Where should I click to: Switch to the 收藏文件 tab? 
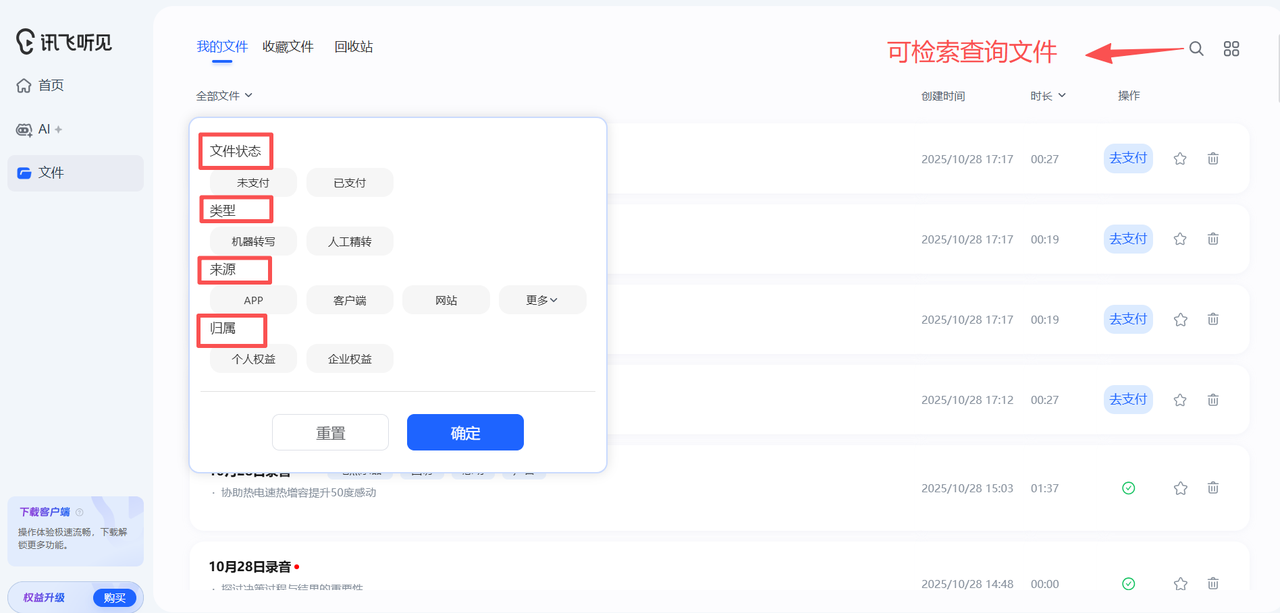(288, 47)
